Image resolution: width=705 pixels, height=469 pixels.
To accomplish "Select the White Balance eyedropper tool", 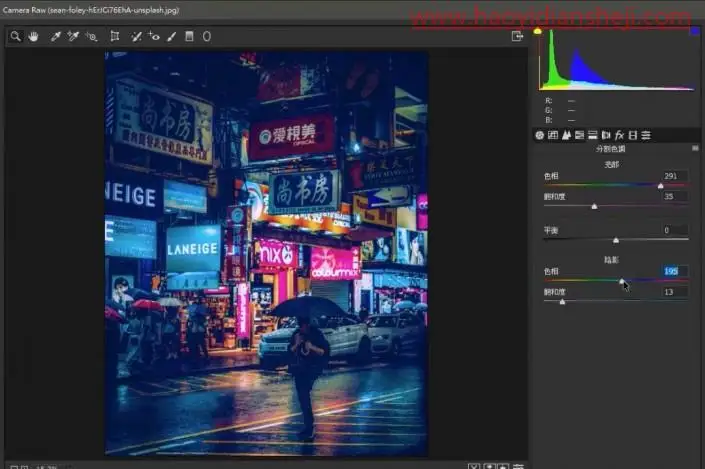I will pyautogui.click(x=55, y=36).
